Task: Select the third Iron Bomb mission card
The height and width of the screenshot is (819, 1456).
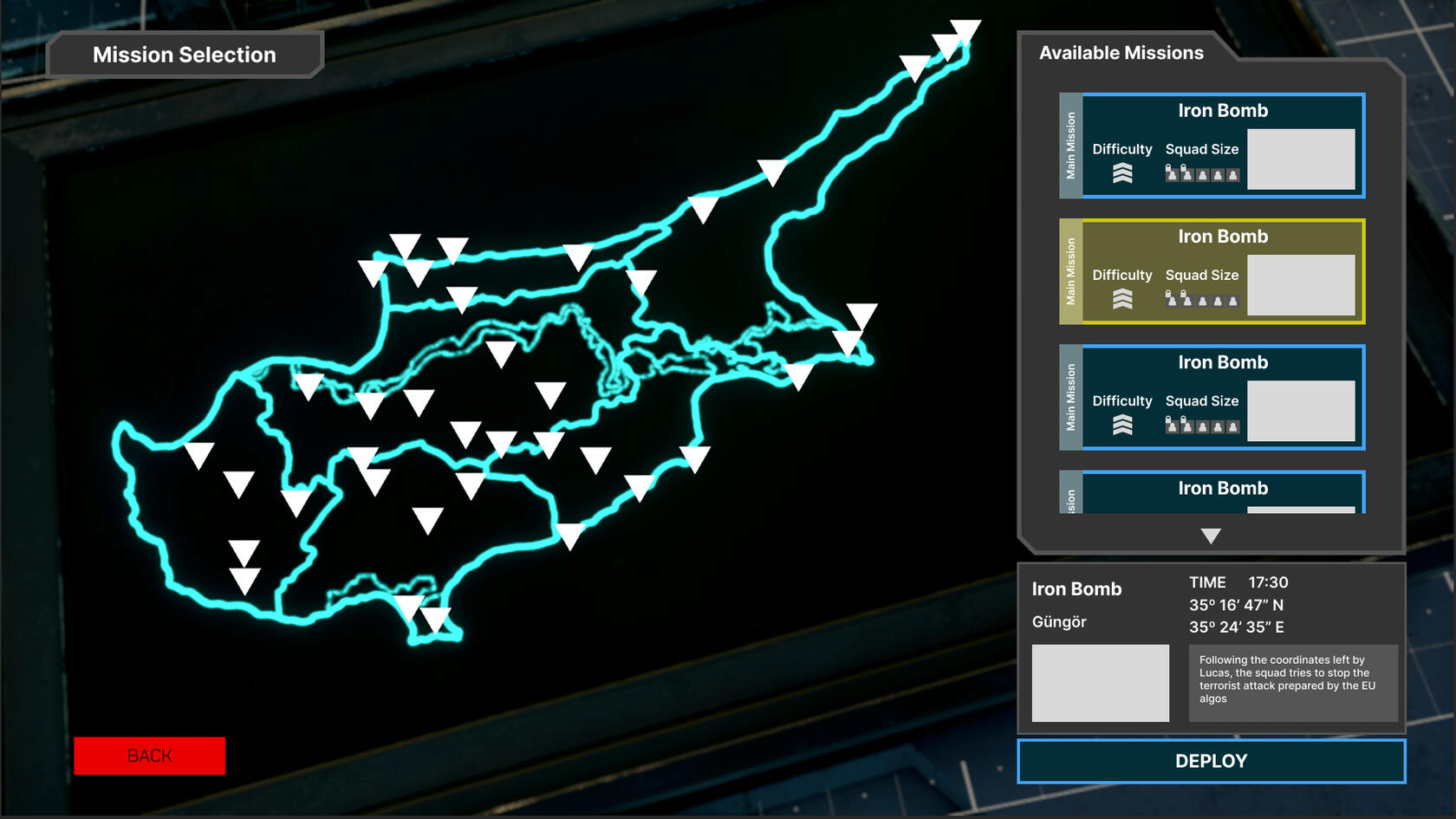Action: 1212,397
